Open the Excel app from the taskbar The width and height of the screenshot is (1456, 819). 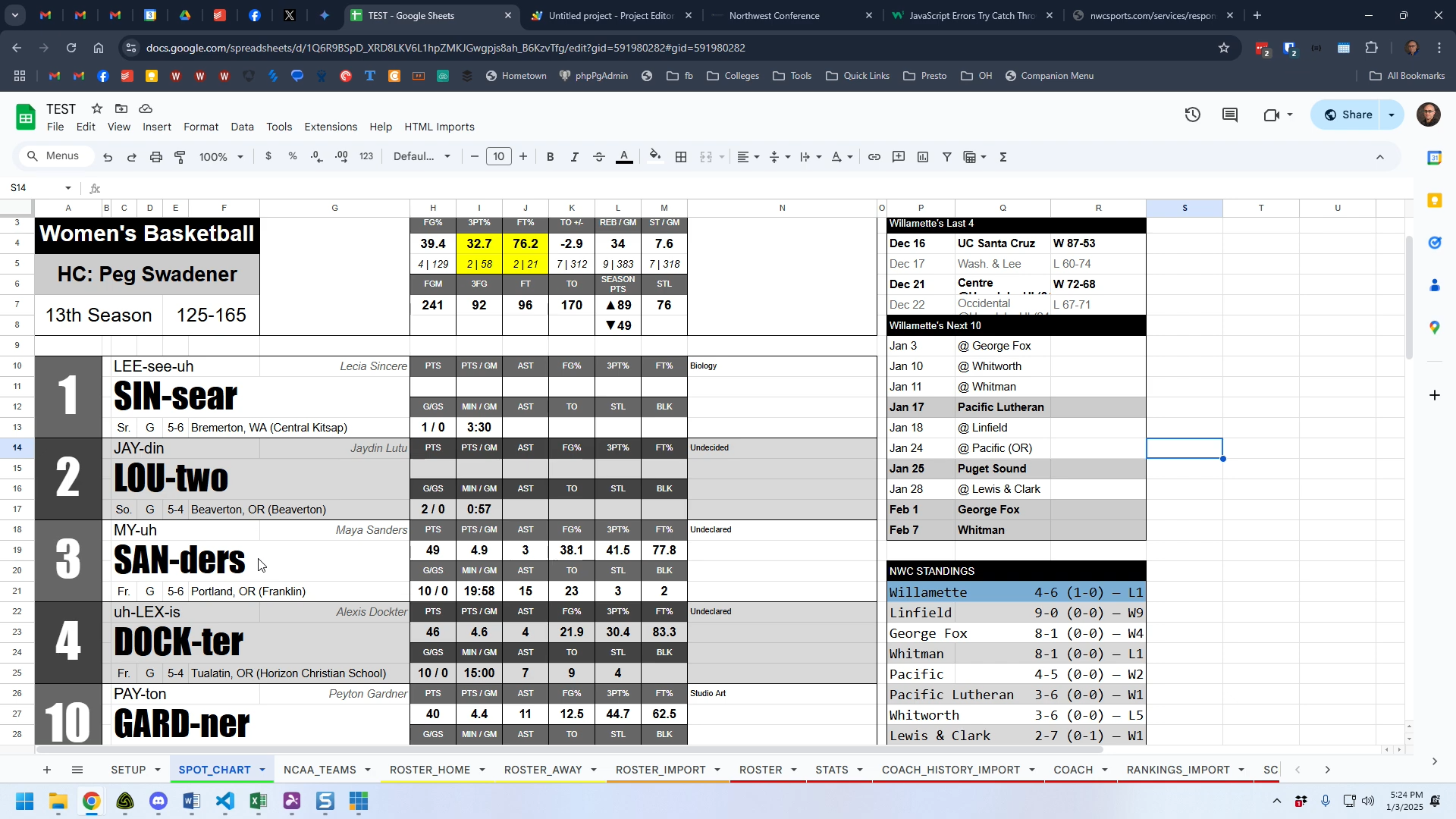point(258,802)
